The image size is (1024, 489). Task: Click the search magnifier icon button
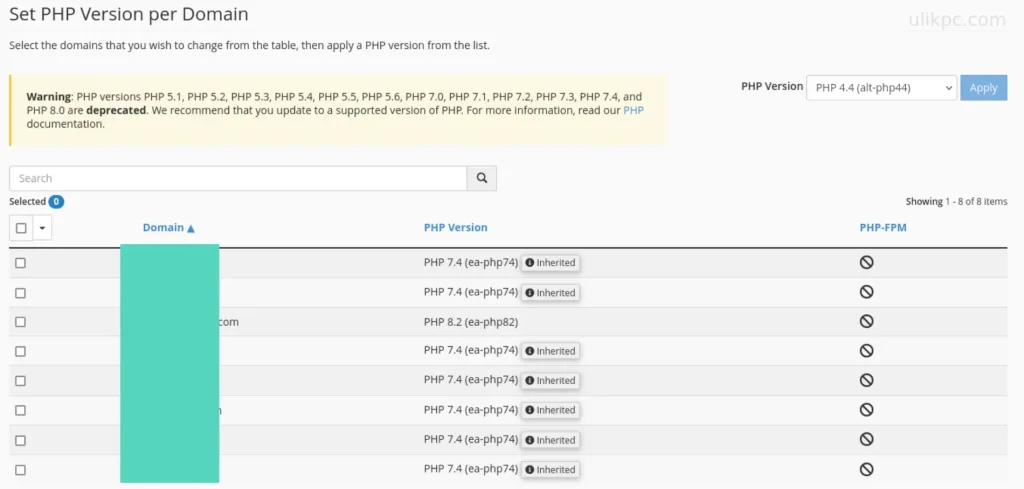tap(481, 178)
